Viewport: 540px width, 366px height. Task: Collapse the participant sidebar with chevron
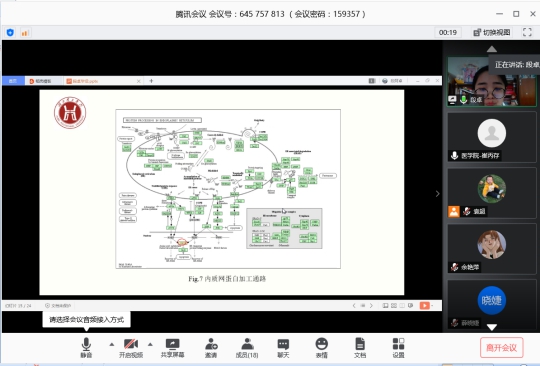437,194
